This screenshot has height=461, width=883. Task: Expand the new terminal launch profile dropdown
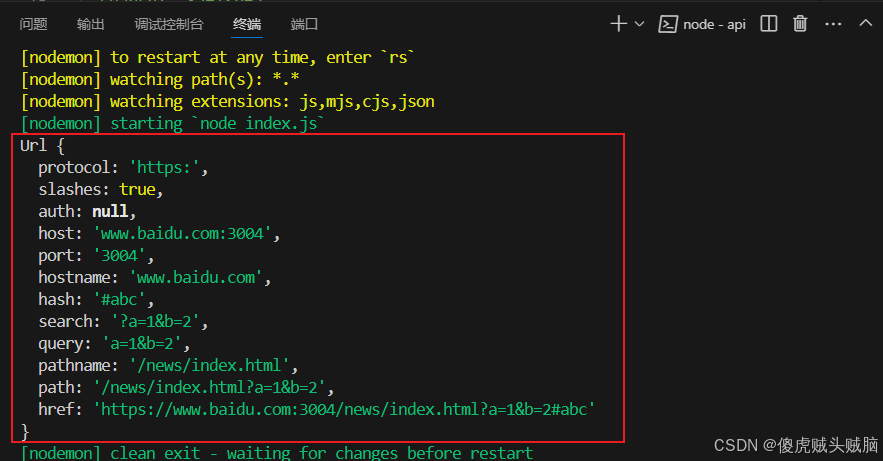tap(639, 24)
